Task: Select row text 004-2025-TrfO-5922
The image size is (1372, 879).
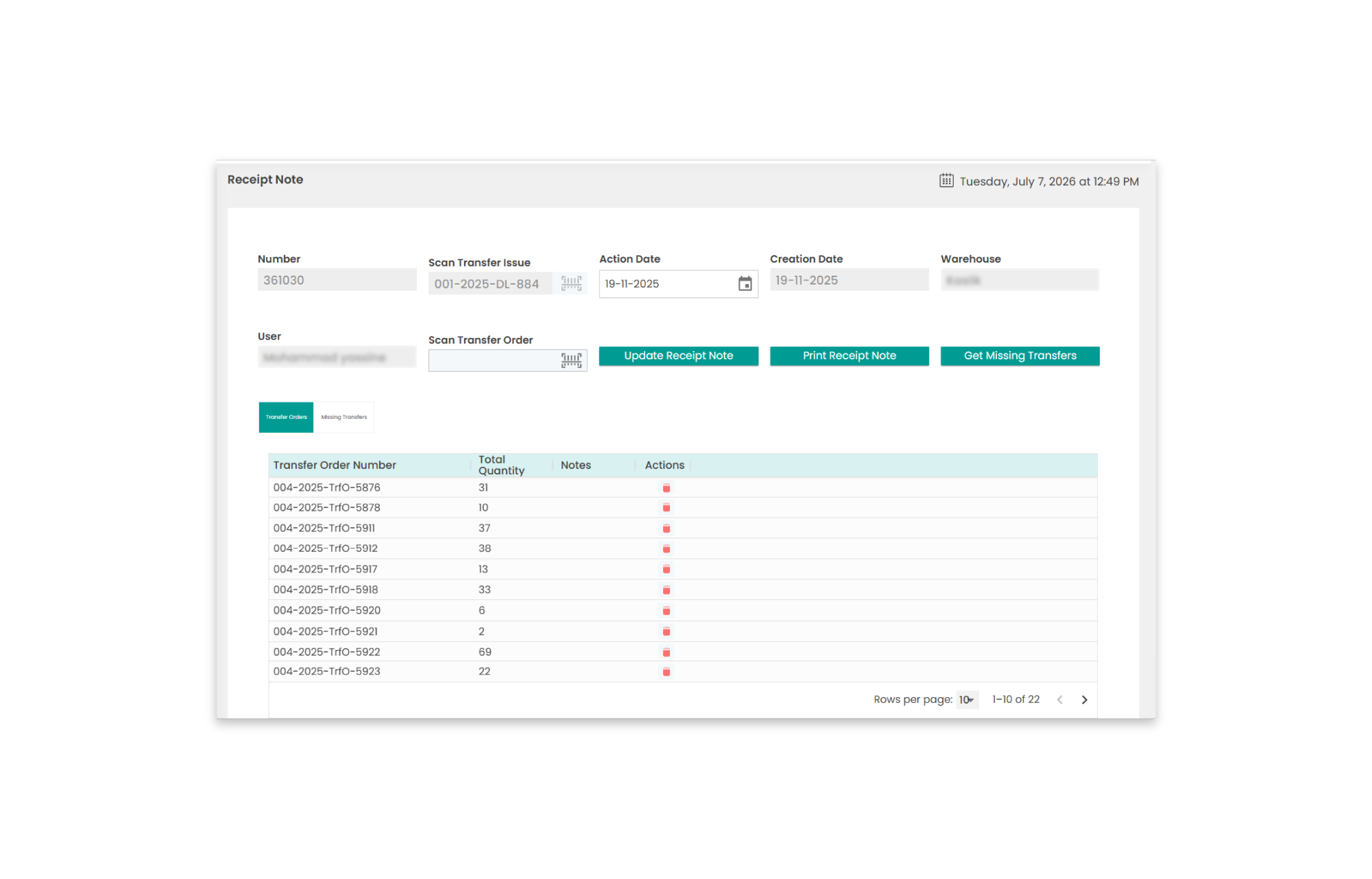Action: tap(326, 652)
